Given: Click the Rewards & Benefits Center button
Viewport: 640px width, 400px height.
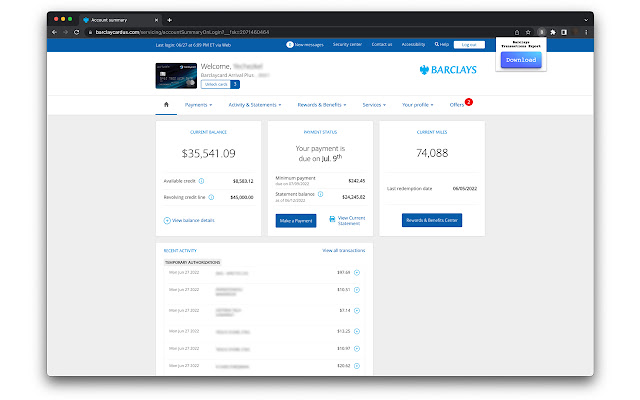Looking at the screenshot, I should click(432, 220).
